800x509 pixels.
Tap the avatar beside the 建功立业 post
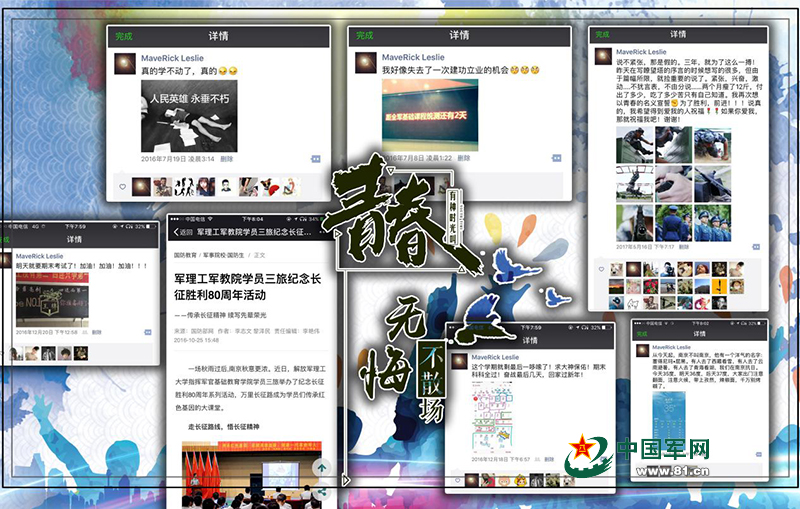click(365, 63)
